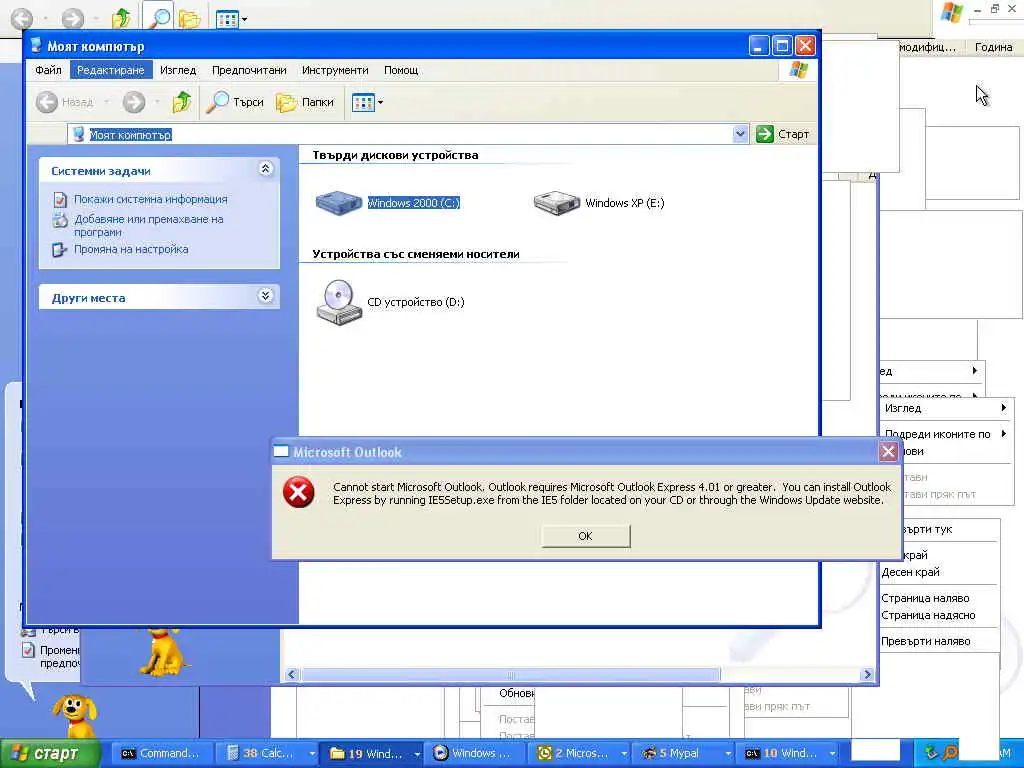This screenshot has height=768, width=1024.
Task: Open the 5 Mypal taskbar group
Action: (683, 753)
